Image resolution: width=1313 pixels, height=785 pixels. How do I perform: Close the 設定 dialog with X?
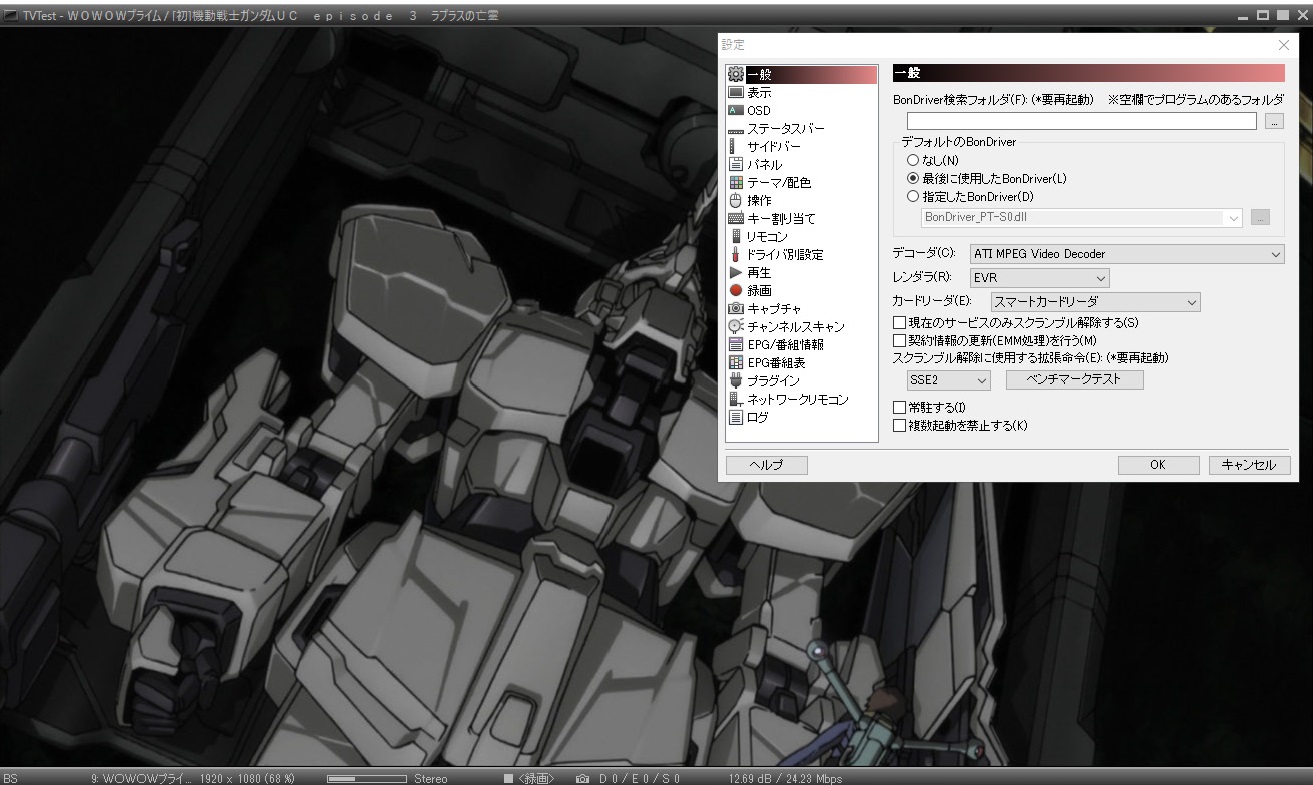point(1284,45)
